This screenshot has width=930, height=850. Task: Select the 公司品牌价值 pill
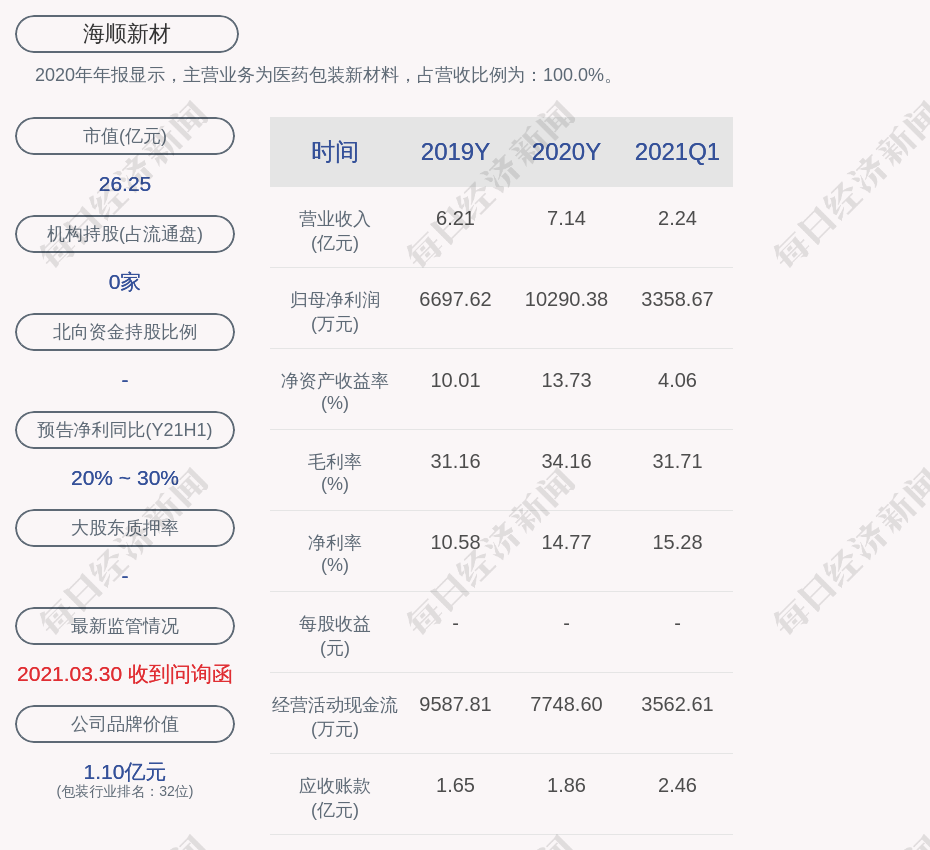[x=125, y=724]
